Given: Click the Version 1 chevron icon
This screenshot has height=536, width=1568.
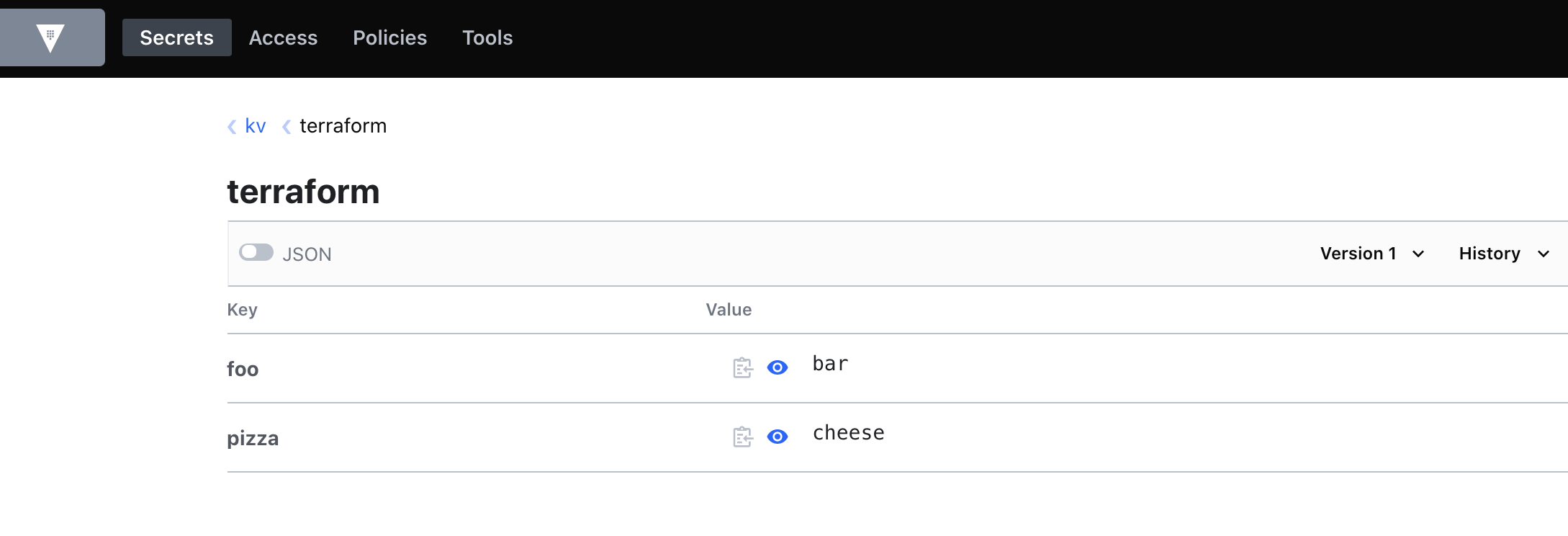Looking at the screenshot, I should click(x=1418, y=254).
